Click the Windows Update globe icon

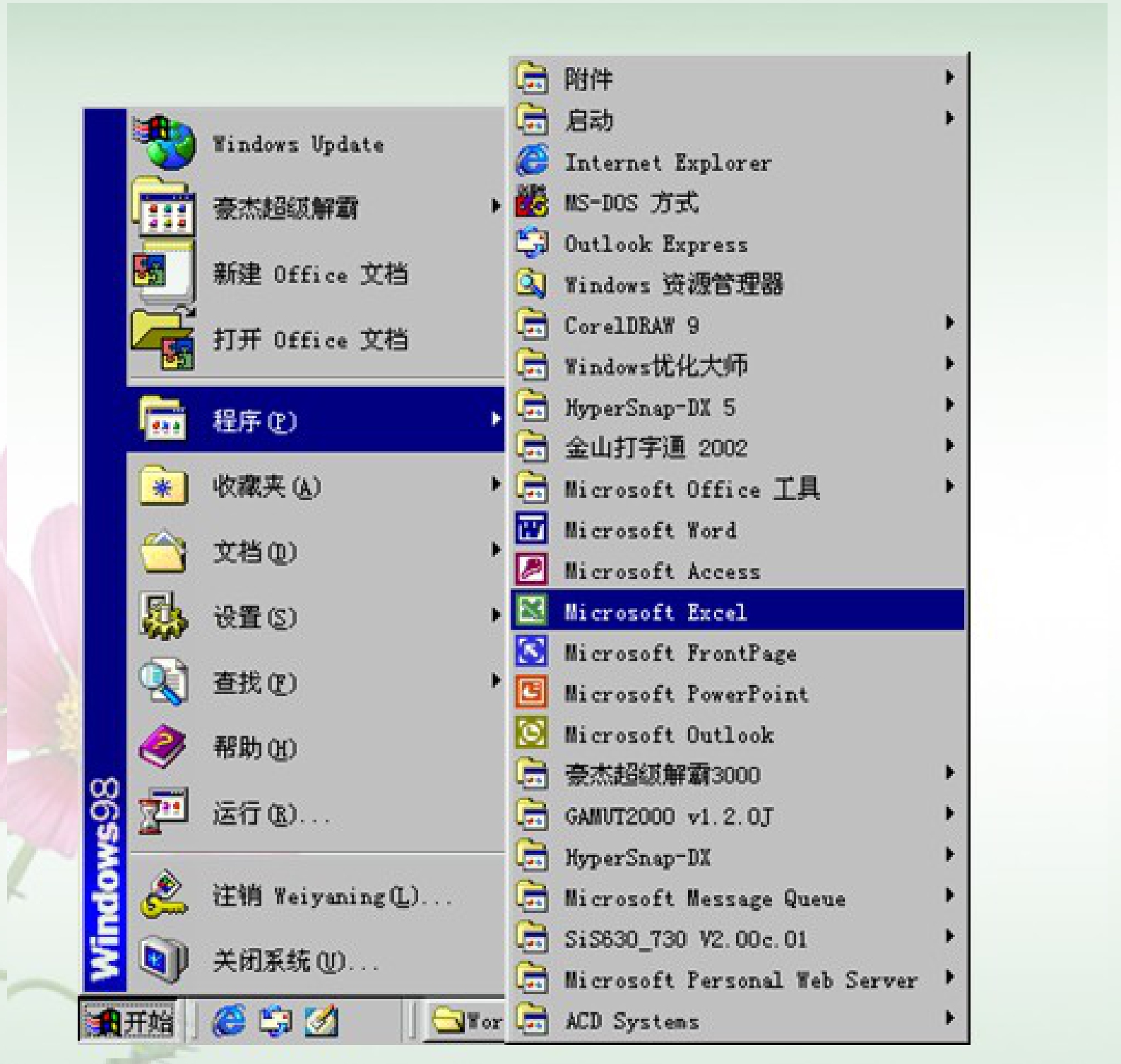click(164, 142)
